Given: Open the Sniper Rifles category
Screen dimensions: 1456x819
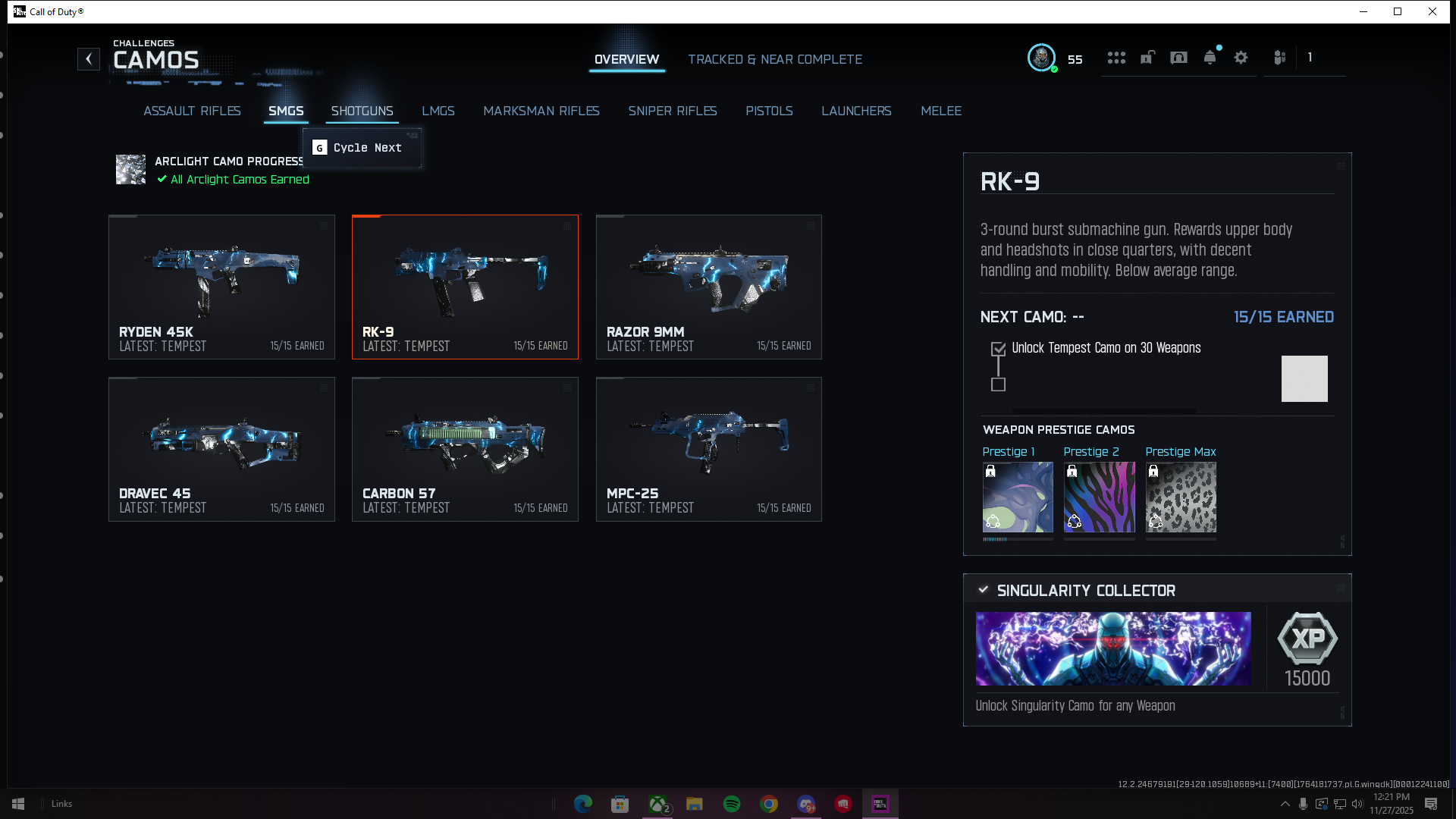Looking at the screenshot, I should [673, 111].
